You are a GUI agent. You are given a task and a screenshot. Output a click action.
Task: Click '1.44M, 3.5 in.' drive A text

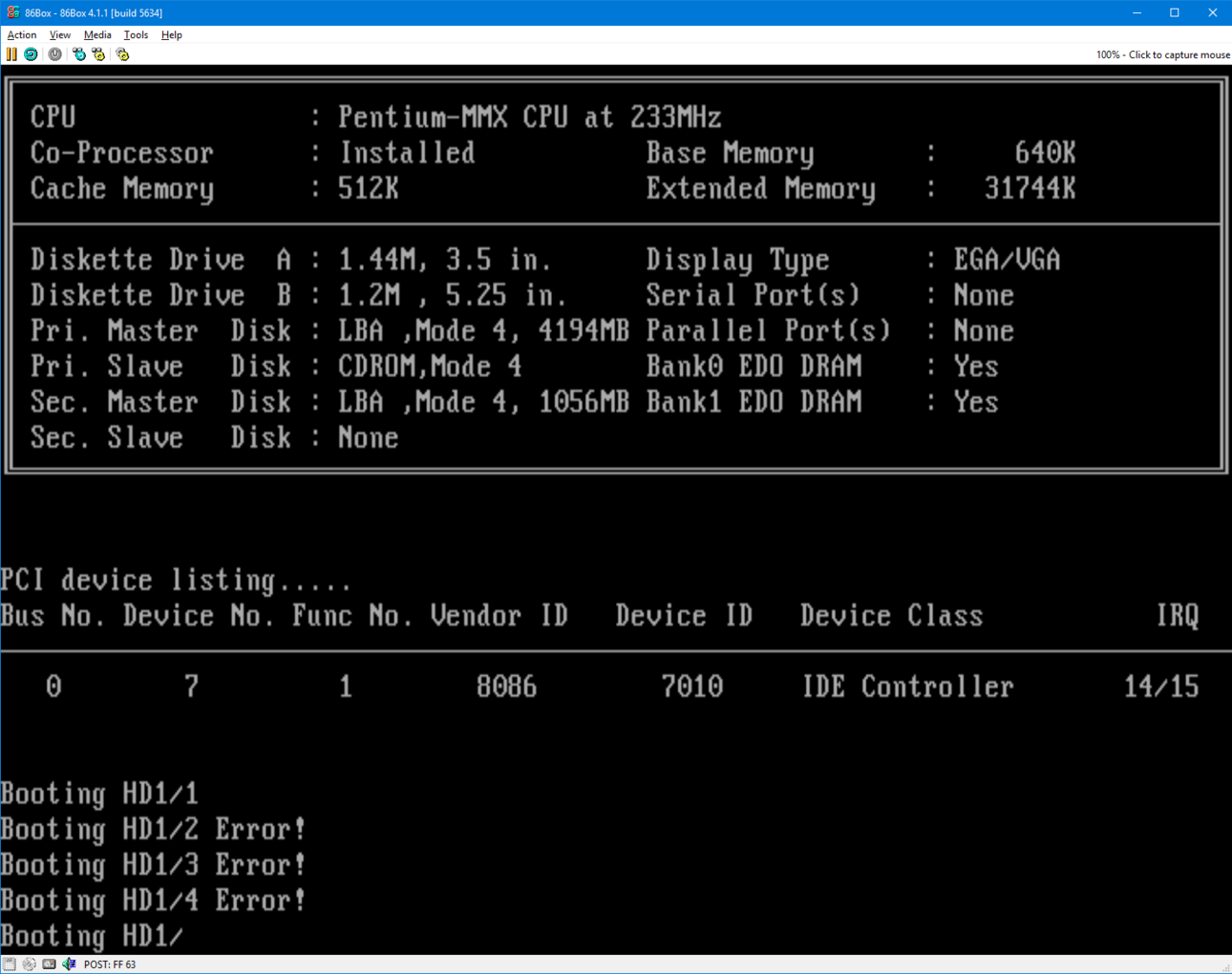tap(445, 260)
